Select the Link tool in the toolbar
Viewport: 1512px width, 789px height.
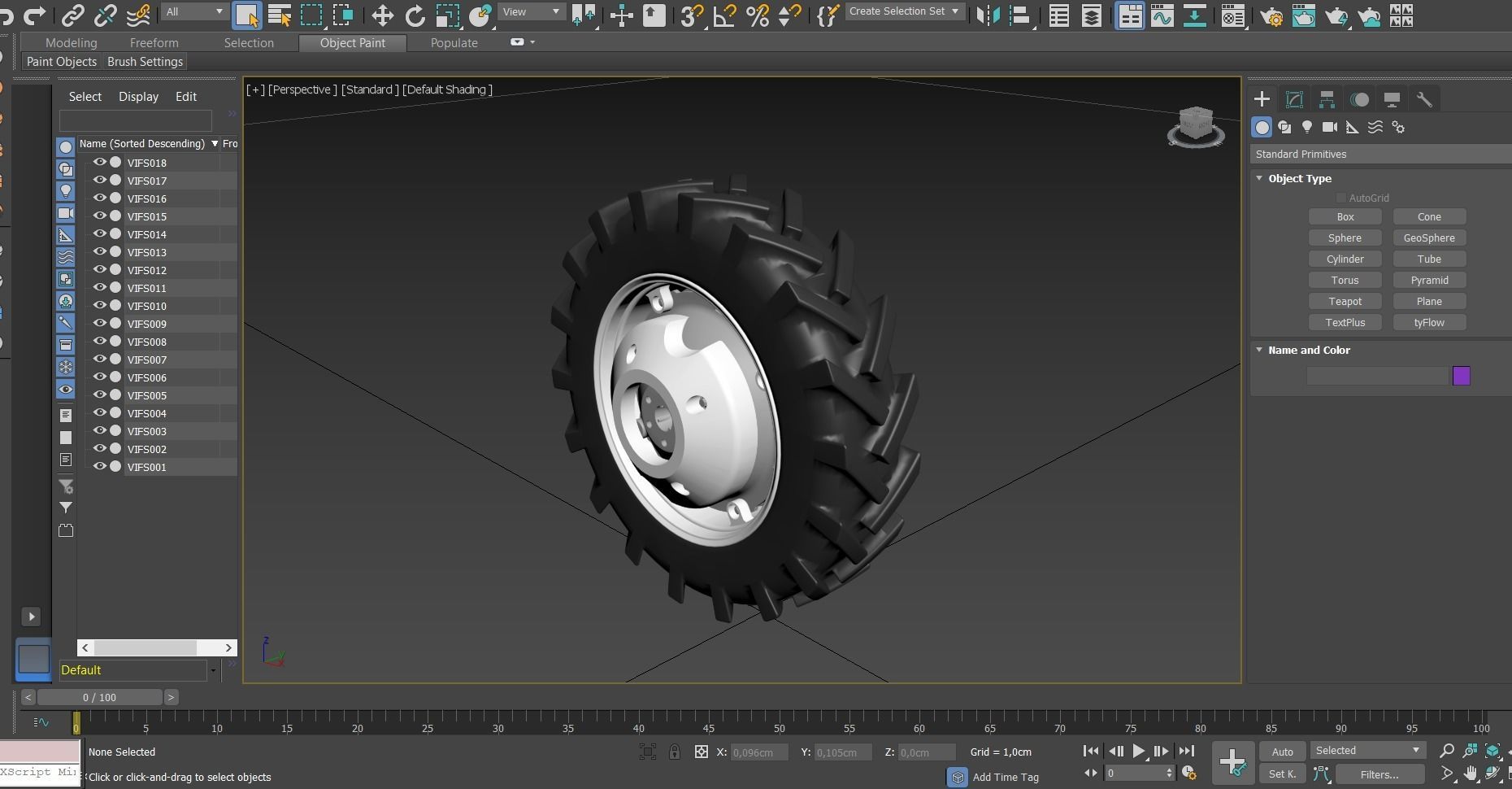[73, 14]
